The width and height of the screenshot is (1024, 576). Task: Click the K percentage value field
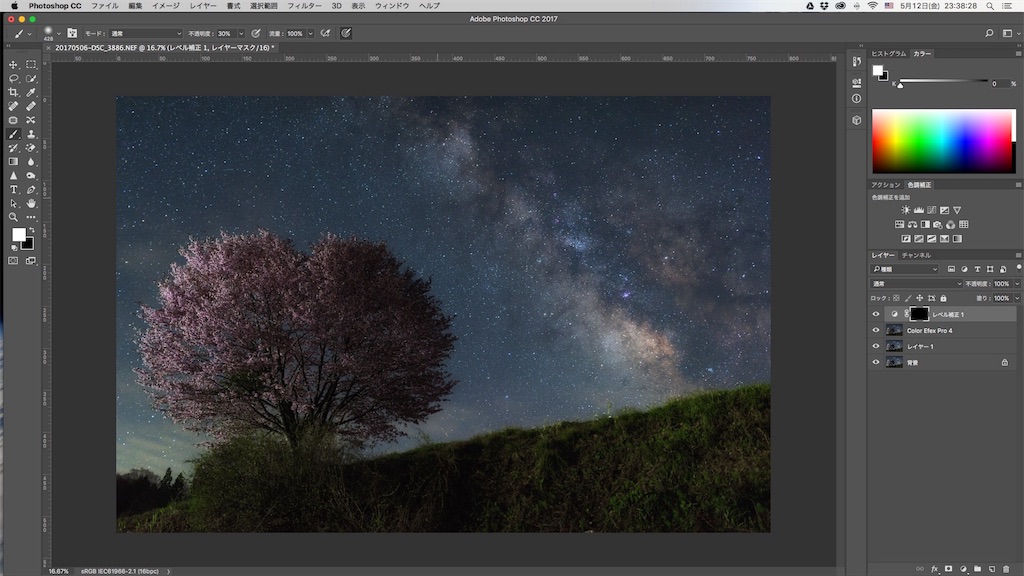[999, 84]
